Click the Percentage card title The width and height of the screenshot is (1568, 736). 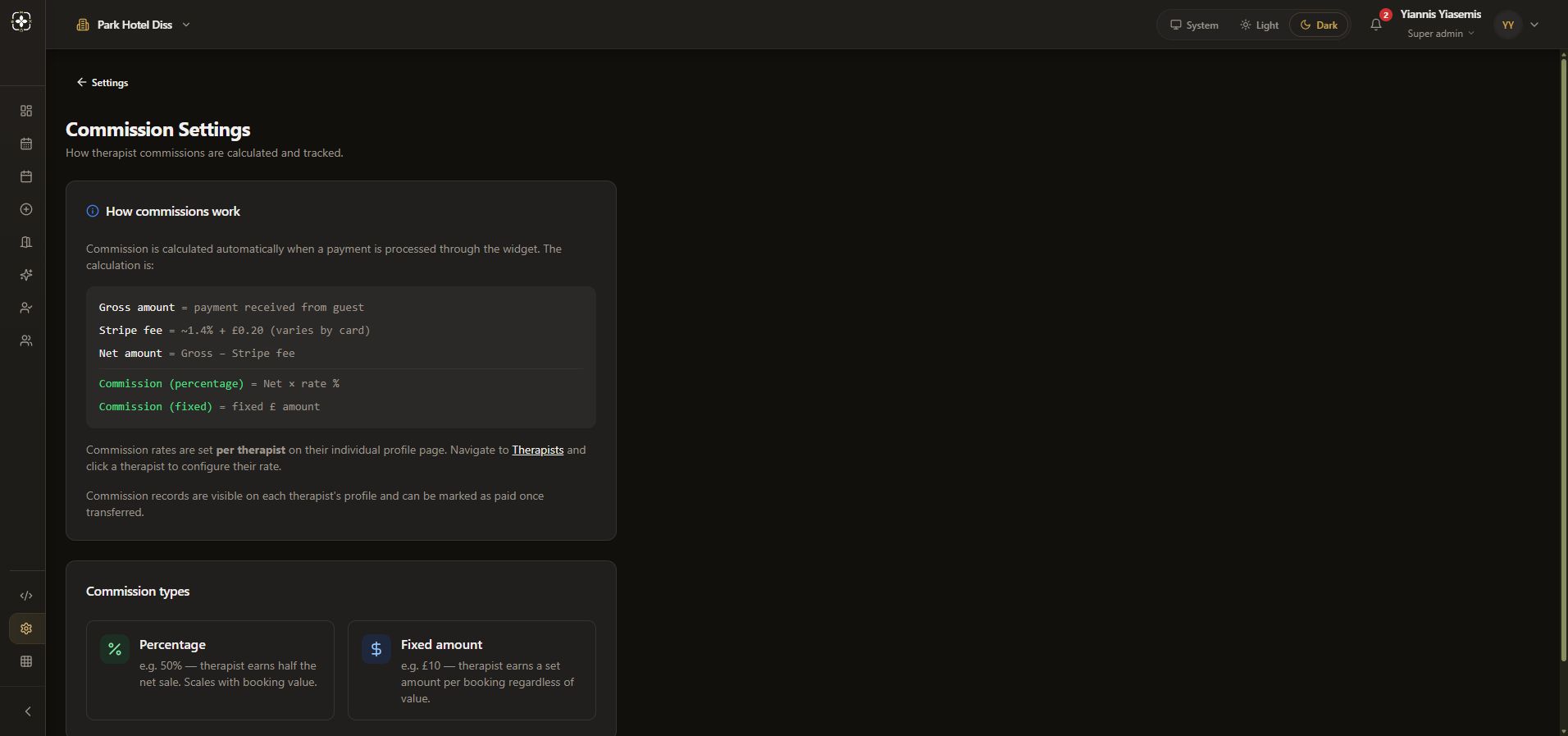172,645
